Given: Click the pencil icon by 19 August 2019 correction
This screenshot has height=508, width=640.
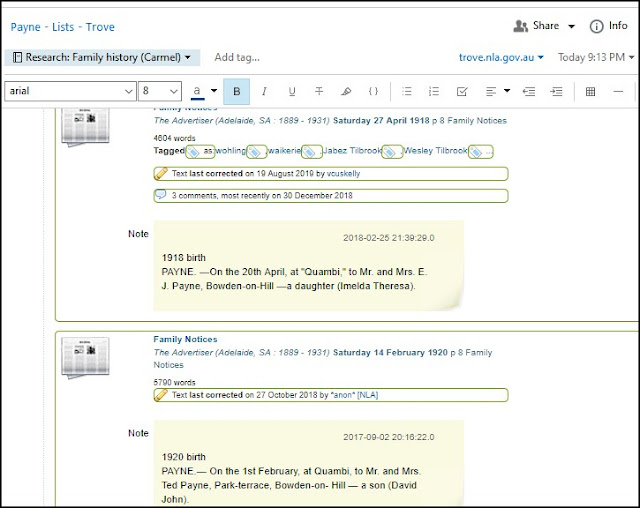Looking at the screenshot, I should 161,173.
